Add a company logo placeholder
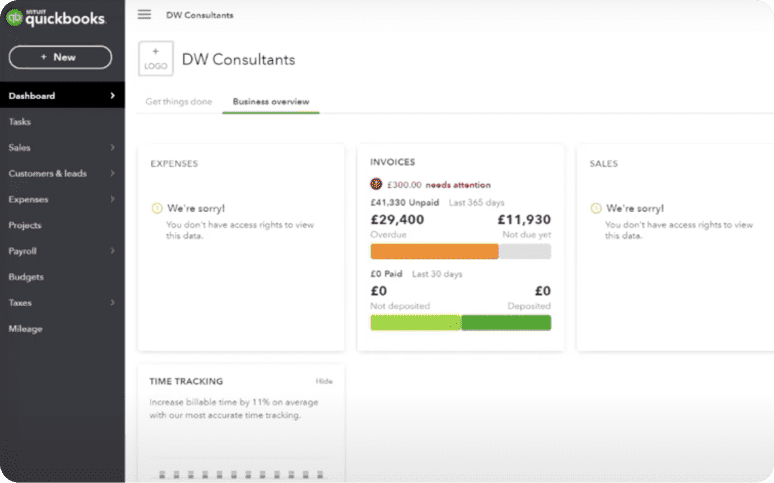Screen dimensions: 774x483 click(x=155, y=58)
